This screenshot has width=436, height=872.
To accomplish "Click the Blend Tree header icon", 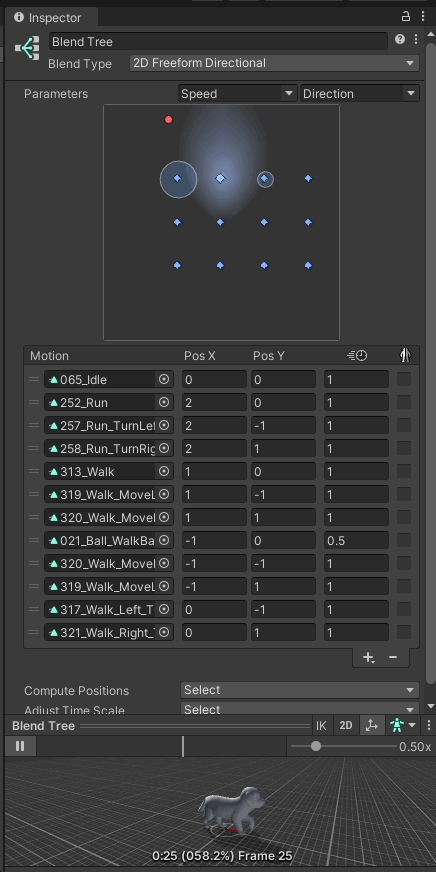I will tap(27, 48).
